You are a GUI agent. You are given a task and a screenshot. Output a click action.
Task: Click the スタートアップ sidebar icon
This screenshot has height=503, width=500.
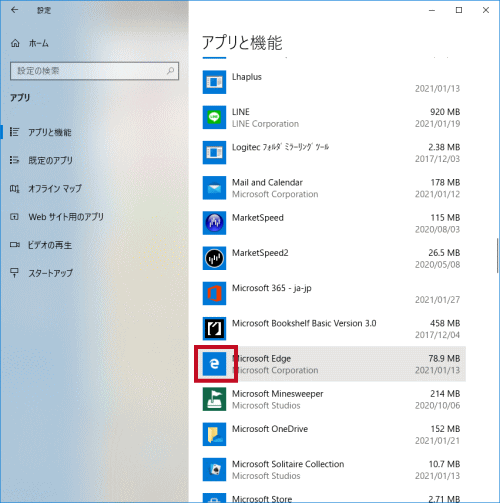[x=14, y=273]
